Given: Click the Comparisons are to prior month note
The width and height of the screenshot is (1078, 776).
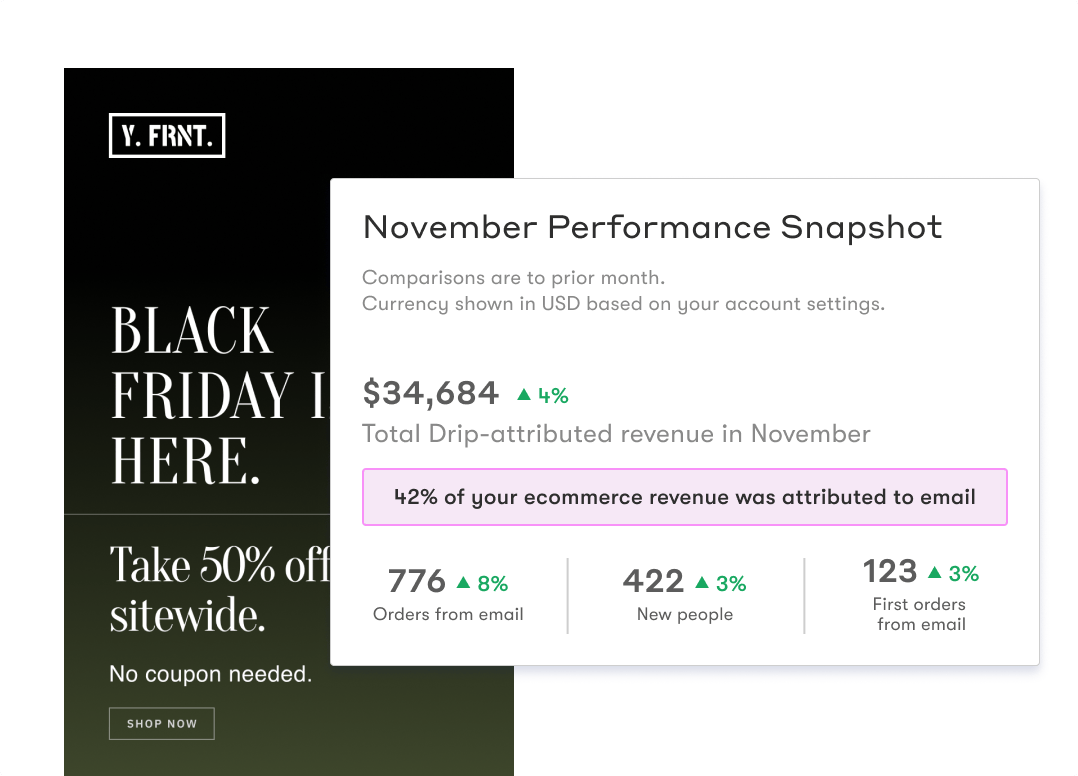Looking at the screenshot, I should [x=513, y=277].
